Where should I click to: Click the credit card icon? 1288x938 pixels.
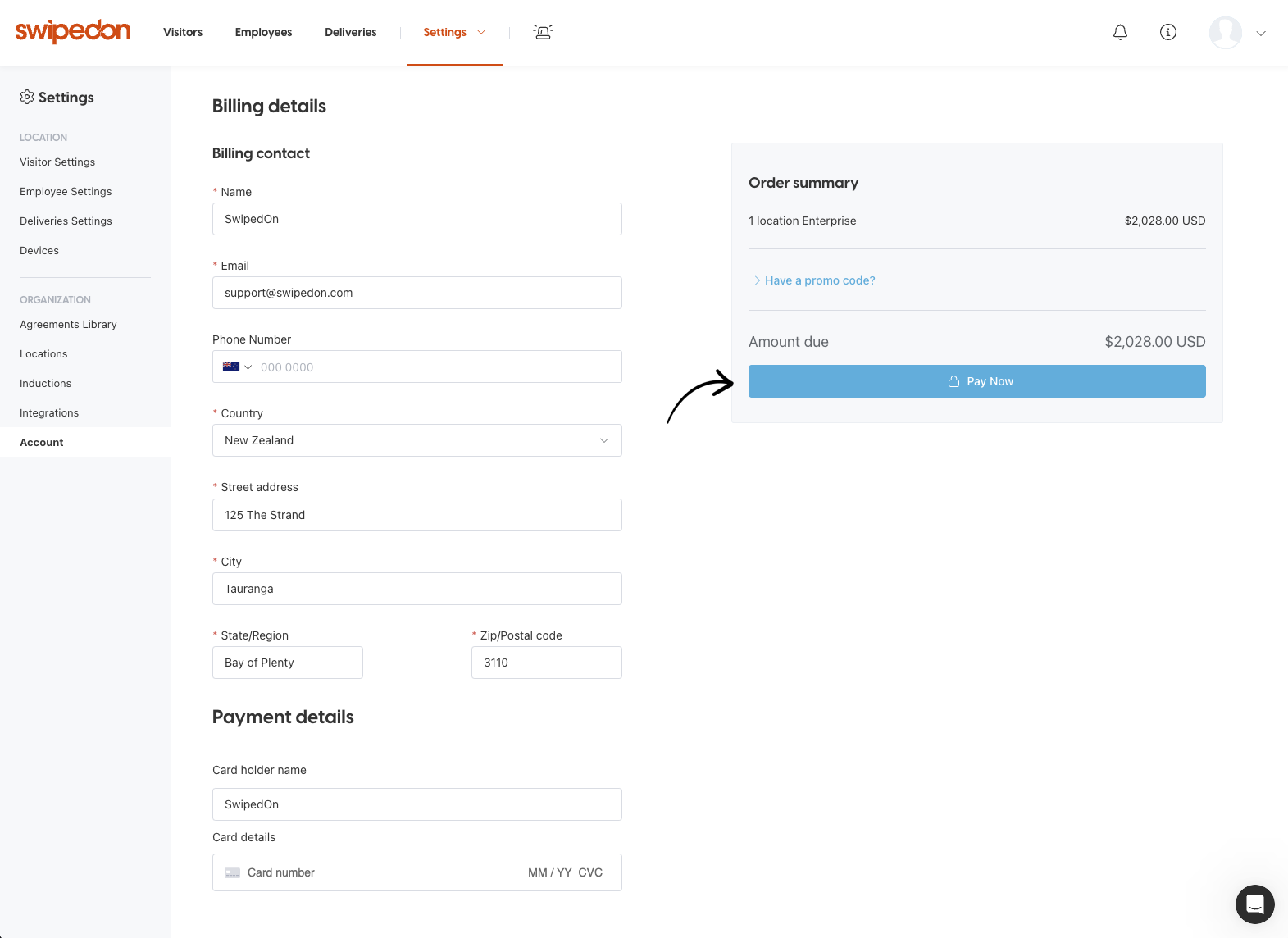(233, 872)
